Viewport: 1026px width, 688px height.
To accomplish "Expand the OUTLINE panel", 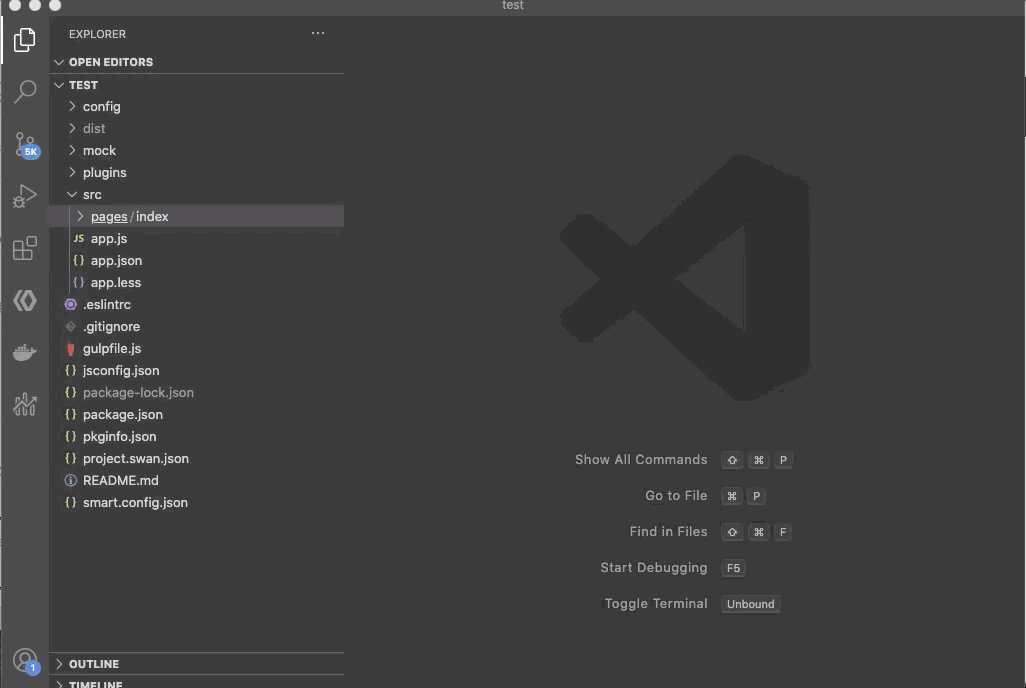I will (59, 664).
